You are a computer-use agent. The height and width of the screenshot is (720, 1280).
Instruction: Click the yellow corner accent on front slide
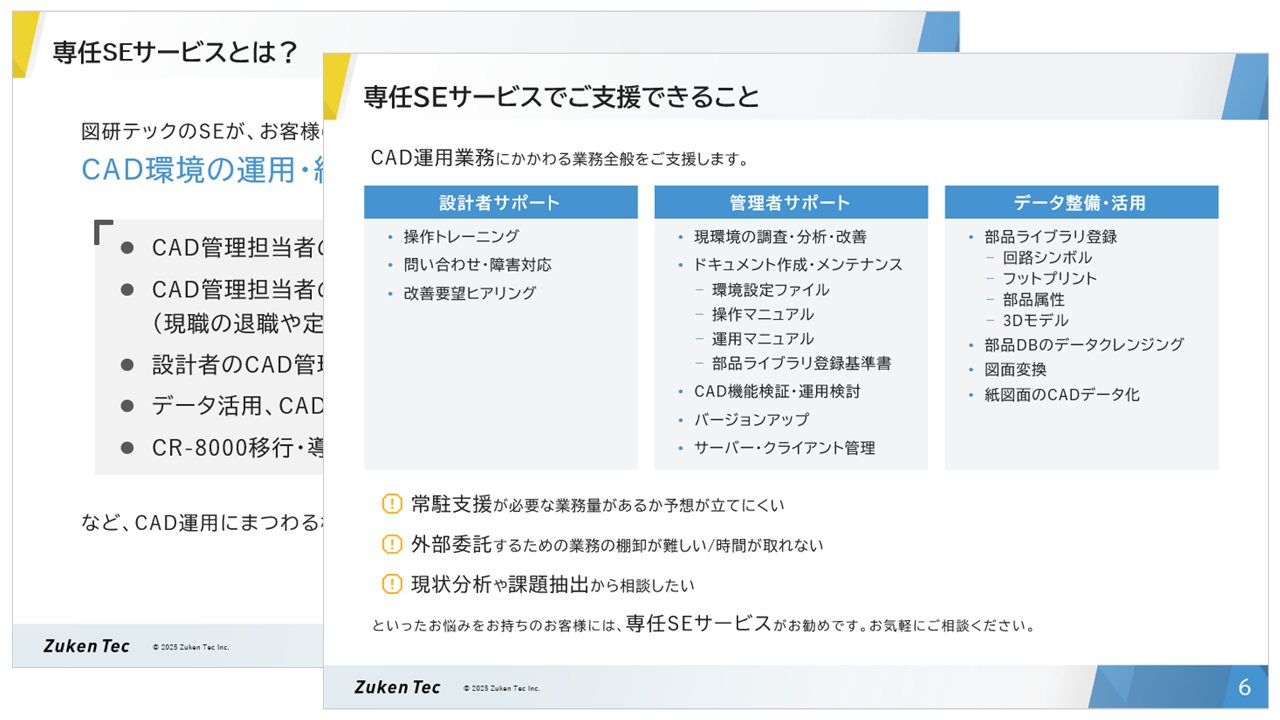[x=337, y=79]
